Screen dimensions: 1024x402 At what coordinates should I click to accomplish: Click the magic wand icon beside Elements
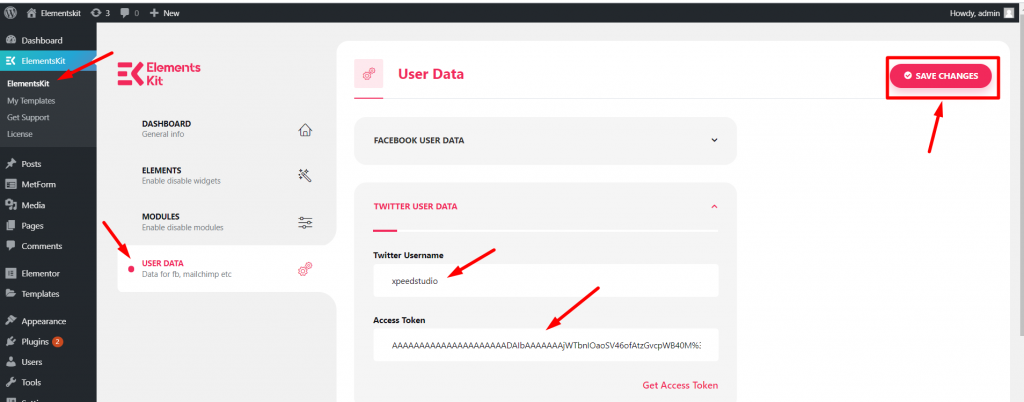click(305, 175)
